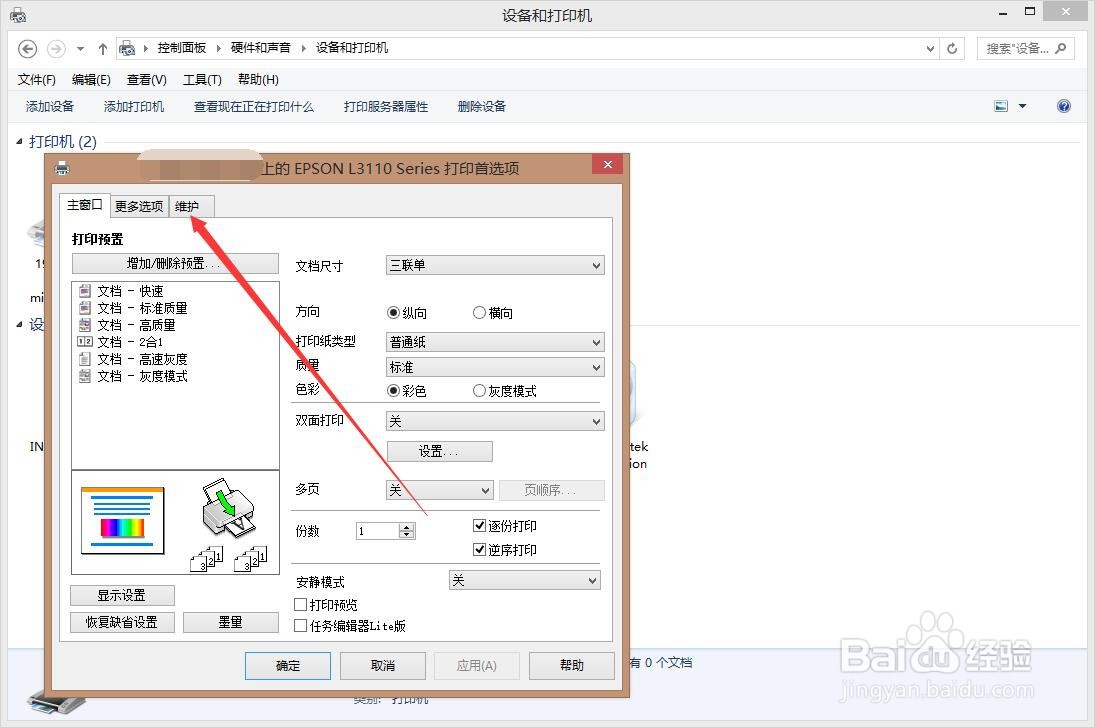Click the Back navigation arrow
Viewport: 1095px width, 728px height.
click(27, 48)
